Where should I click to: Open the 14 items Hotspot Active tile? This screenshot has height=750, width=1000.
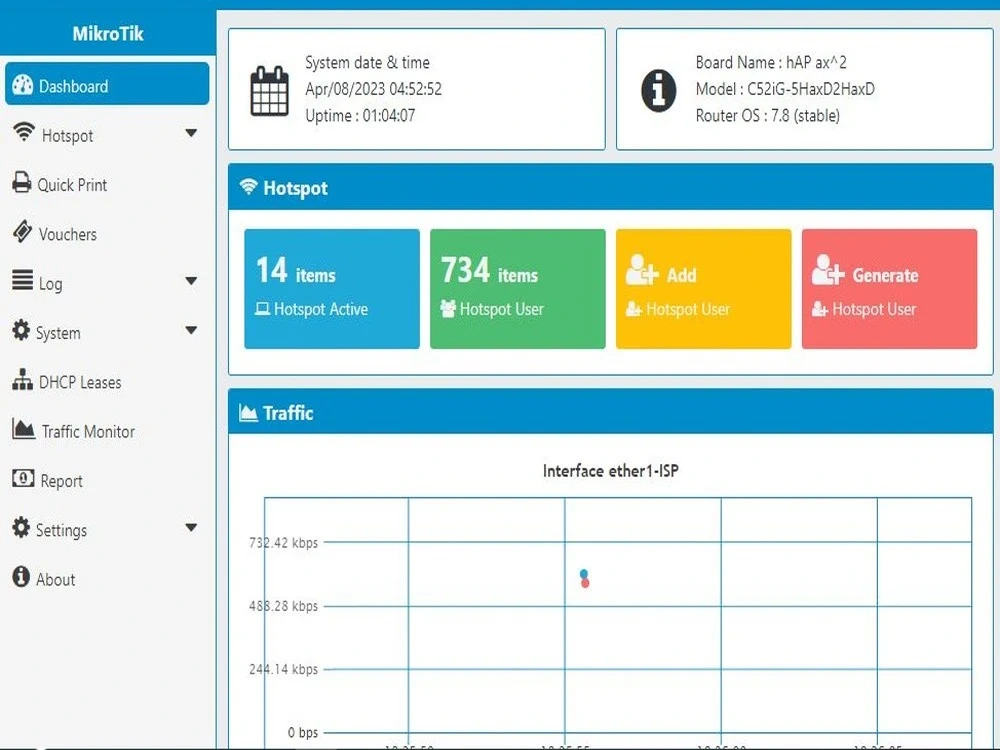point(332,289)
